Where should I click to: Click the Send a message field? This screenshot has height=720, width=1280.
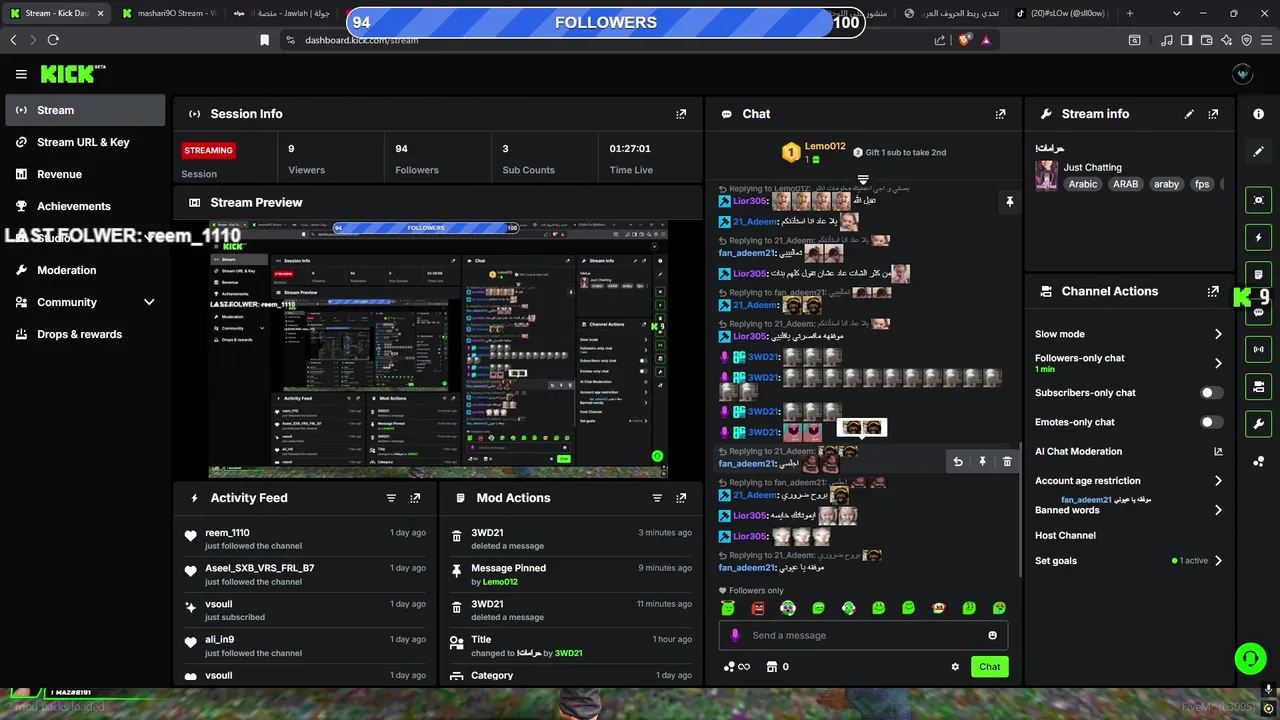click(x=863, y=635)
